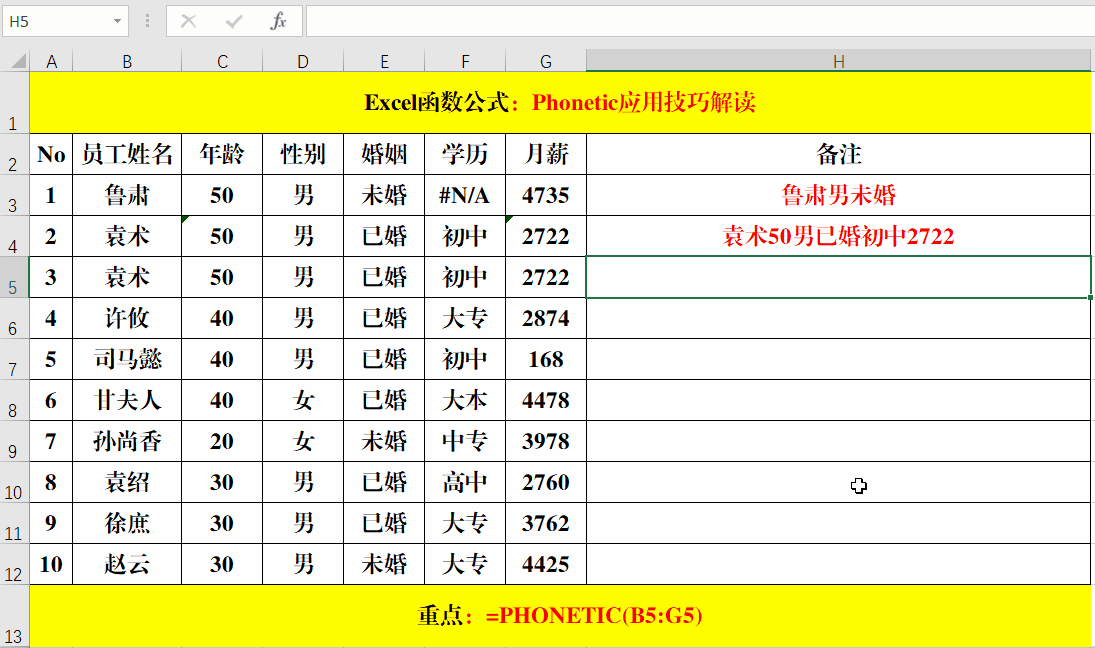Select row 8 header
The height and width of the screenshot is (648, 1095).
[x=15, y=400]
